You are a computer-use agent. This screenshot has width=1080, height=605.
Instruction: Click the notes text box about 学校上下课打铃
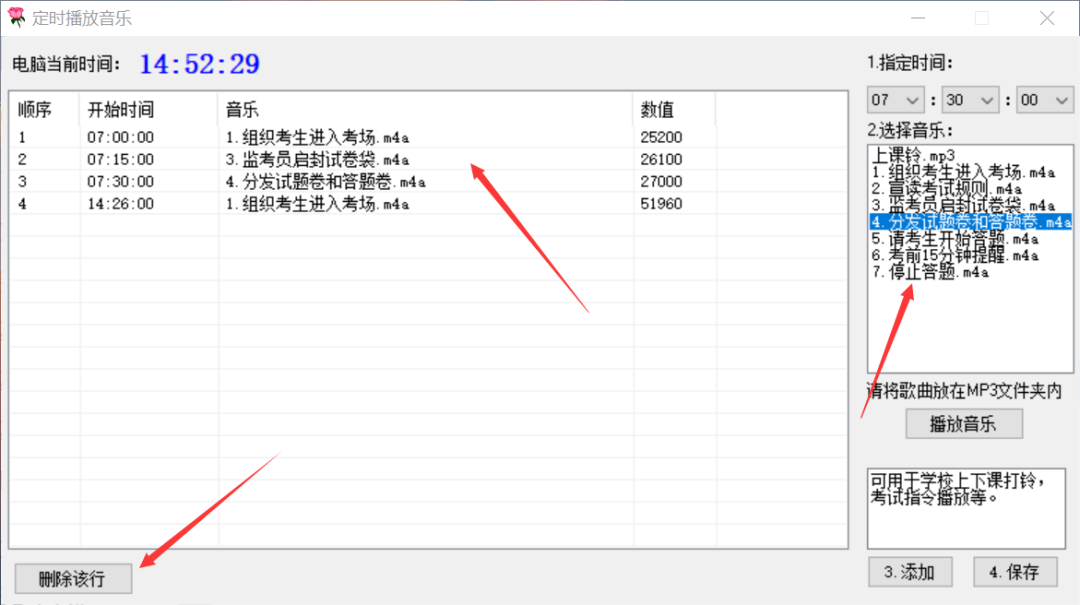(x=966, y=509)
